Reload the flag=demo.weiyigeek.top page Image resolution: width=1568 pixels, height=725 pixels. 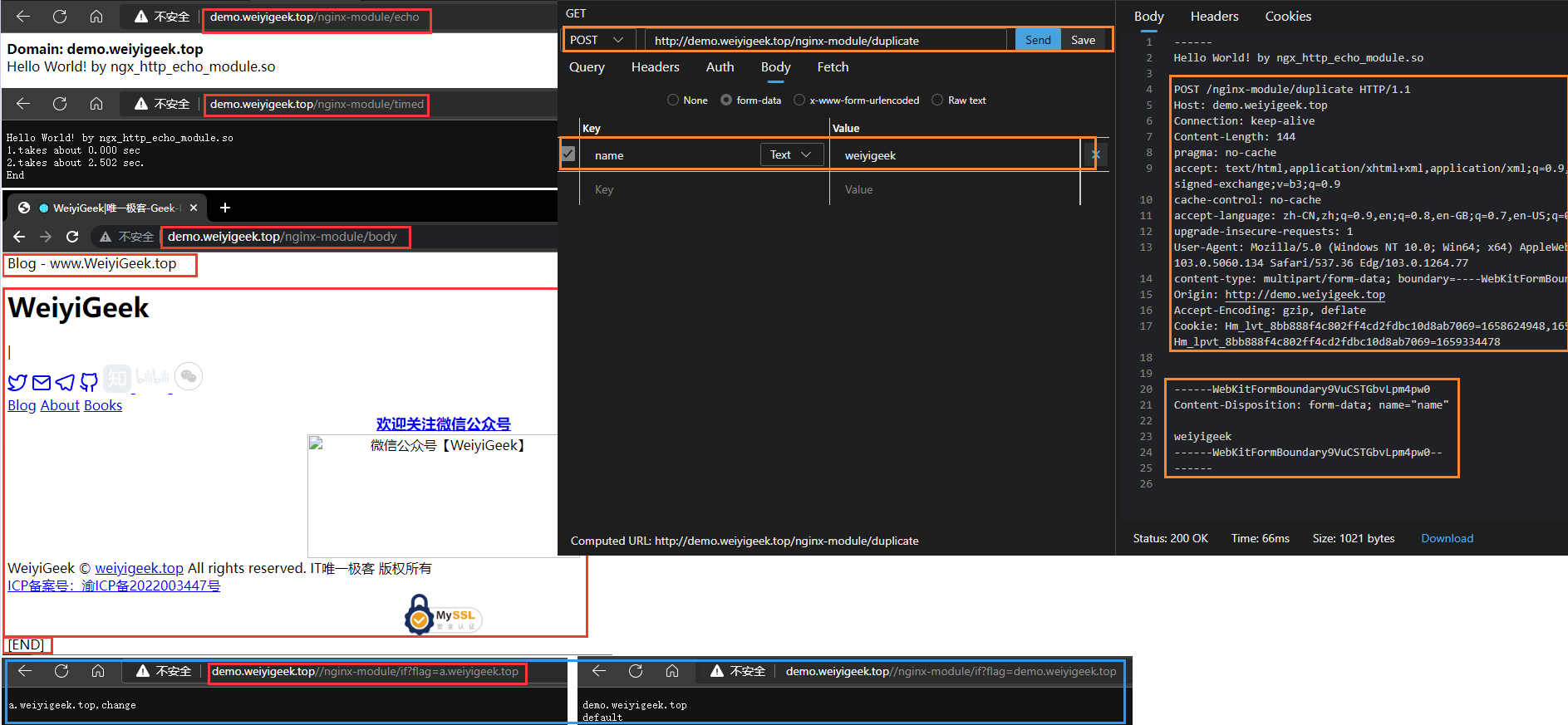(636, 671)
